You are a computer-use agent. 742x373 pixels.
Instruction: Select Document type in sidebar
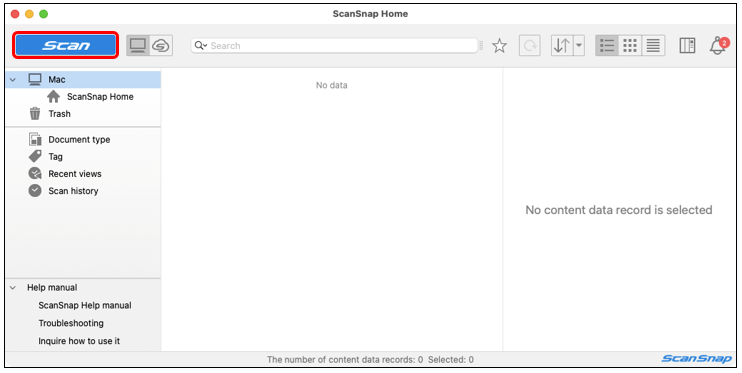pos(79,140)
